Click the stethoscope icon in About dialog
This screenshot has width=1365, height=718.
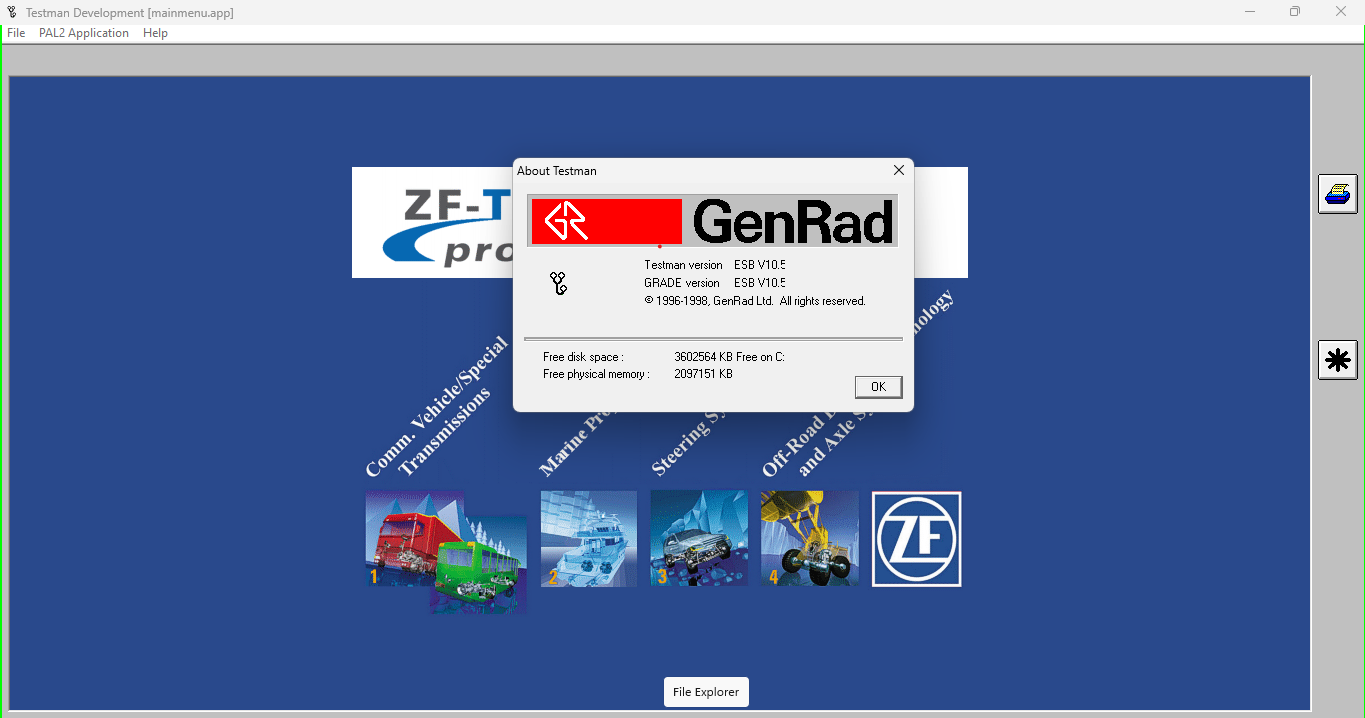559,284
